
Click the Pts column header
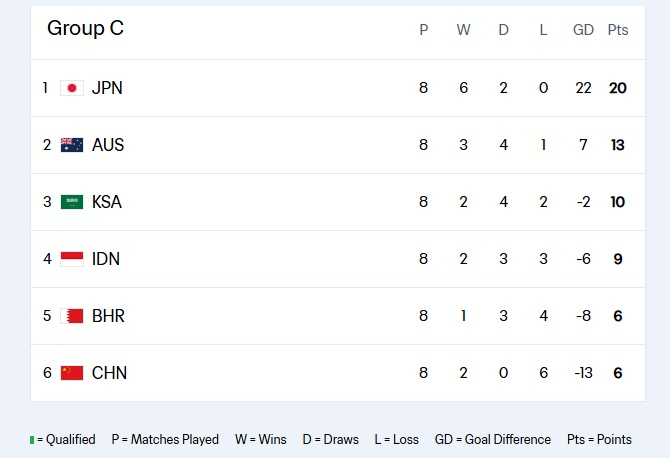pos(618,30)
